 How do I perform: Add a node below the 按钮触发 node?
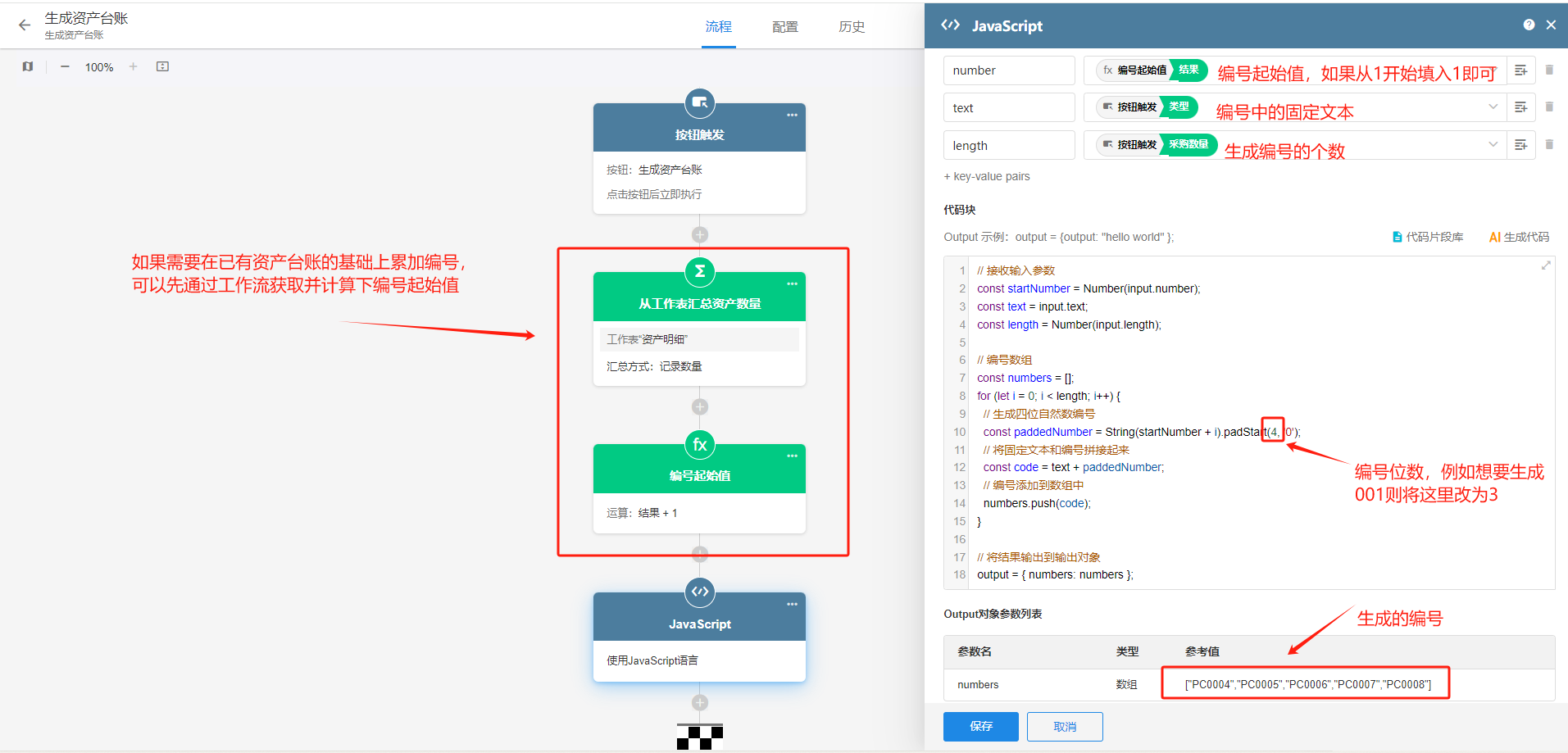tap(700, 234)
